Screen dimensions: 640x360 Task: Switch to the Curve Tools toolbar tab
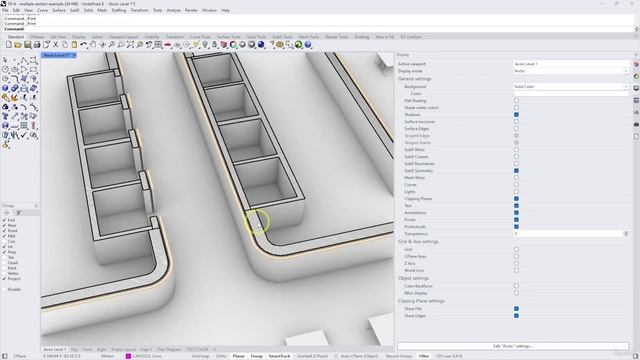200,37
